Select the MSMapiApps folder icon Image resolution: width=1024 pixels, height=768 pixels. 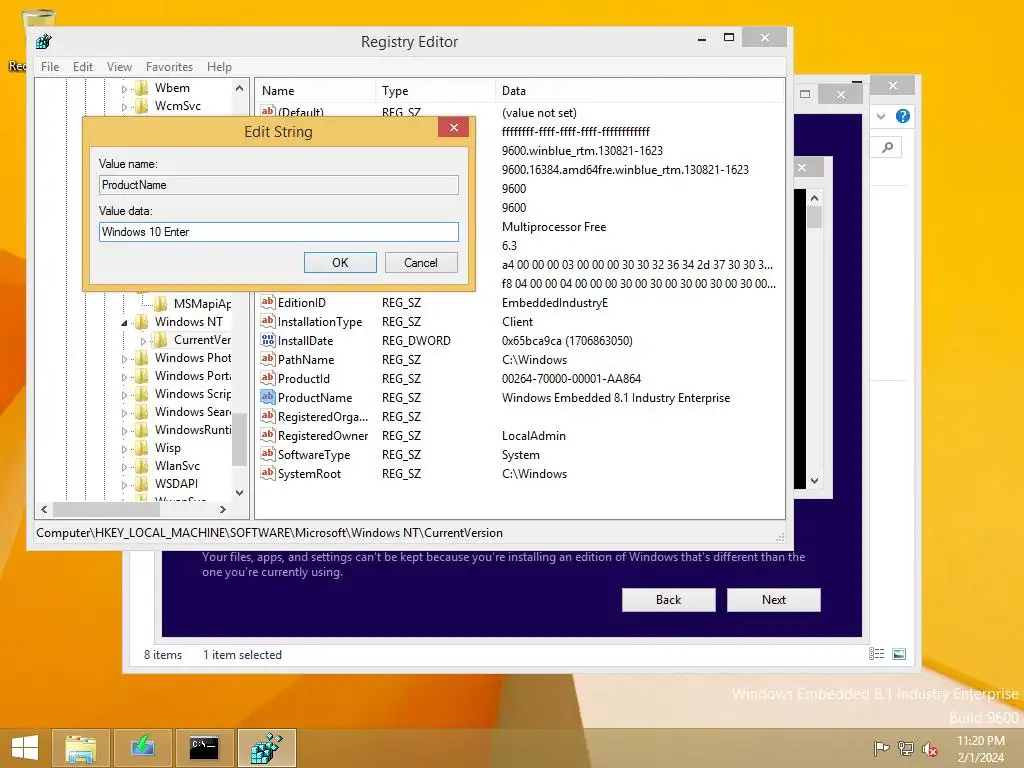pyautogui.click(x=161, y=304)
